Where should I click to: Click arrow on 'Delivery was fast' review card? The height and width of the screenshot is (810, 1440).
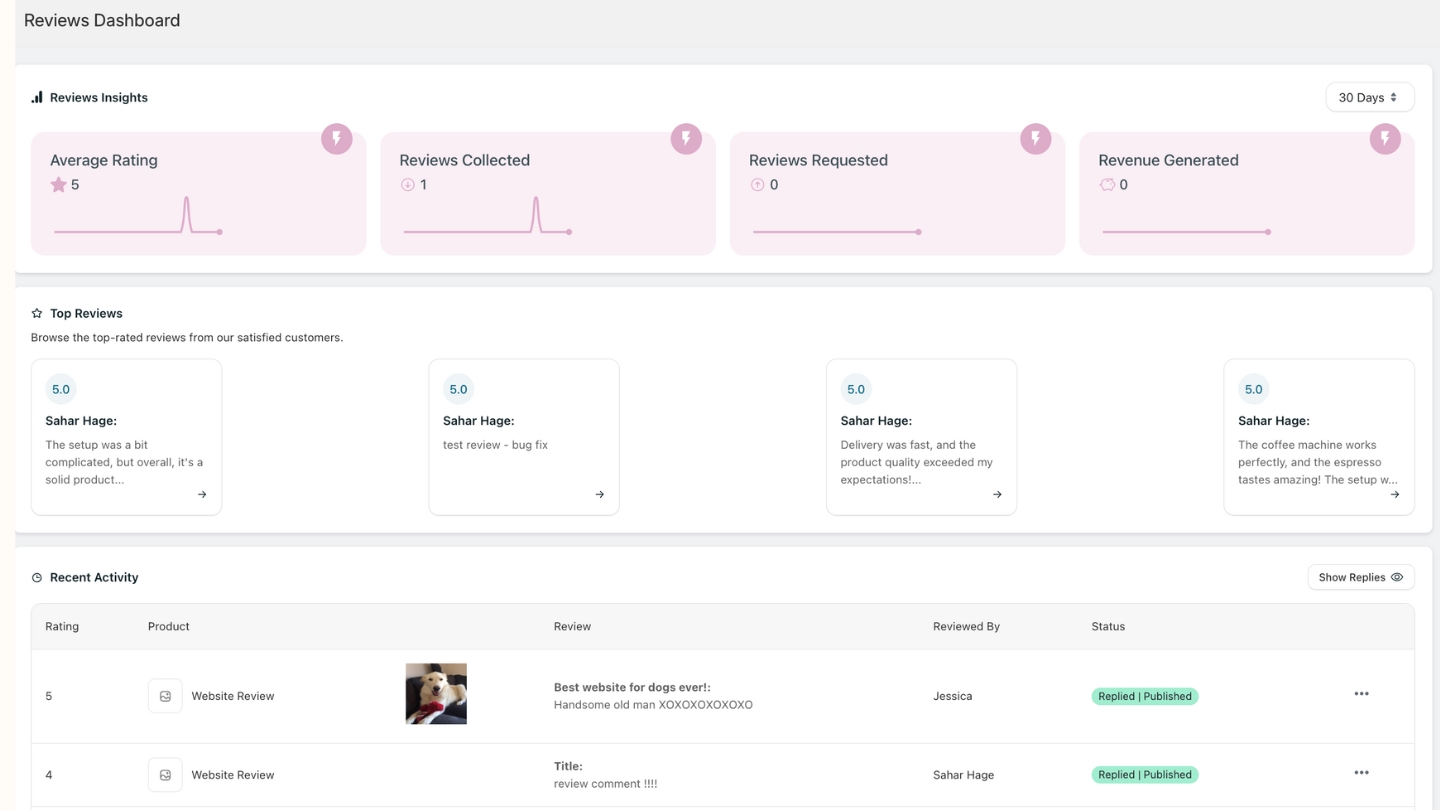pos(997,494)
